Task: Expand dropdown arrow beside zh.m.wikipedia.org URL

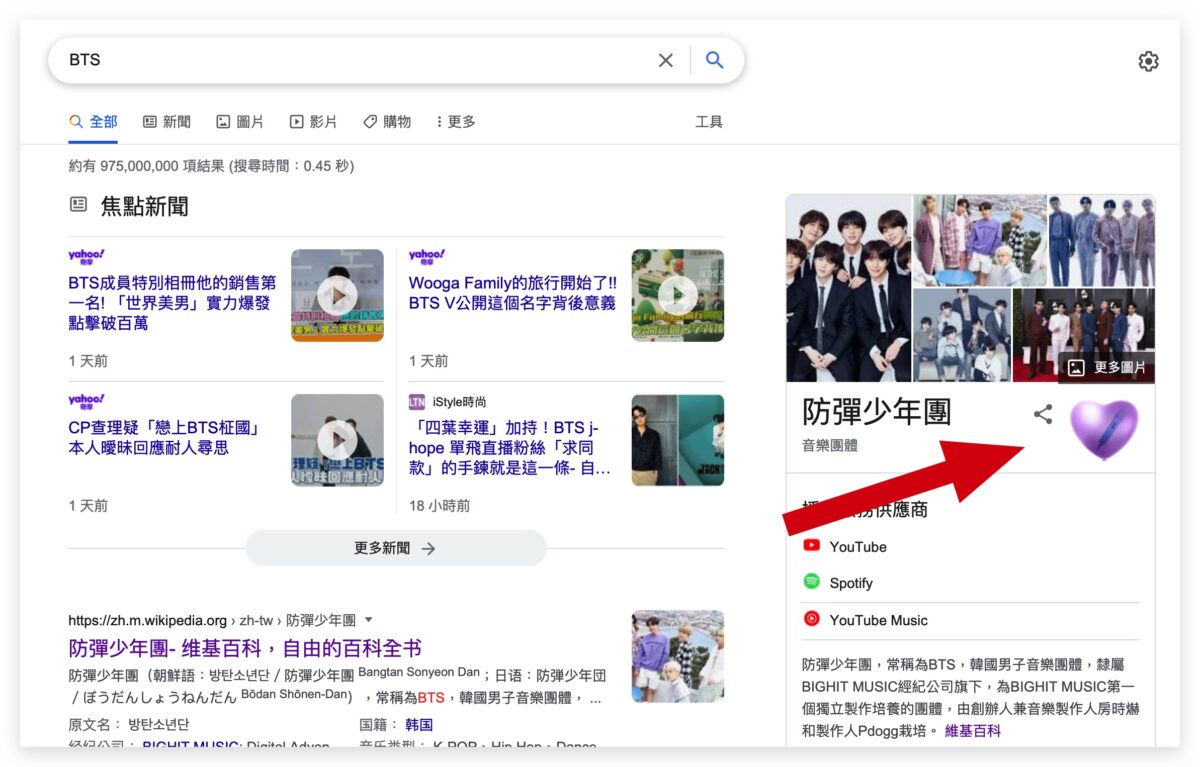Action: click(368, 620)
